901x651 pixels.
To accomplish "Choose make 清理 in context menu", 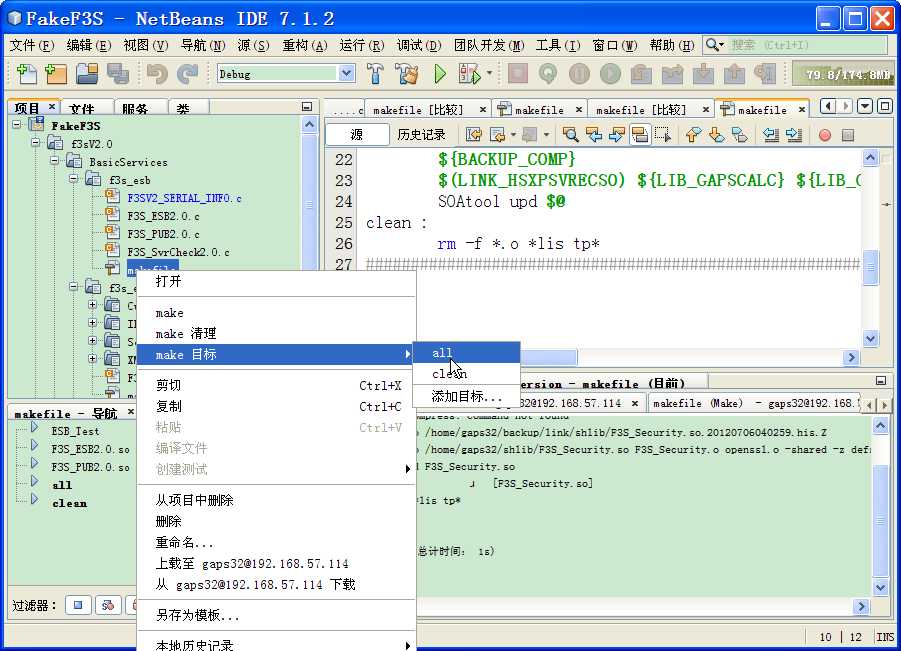I will tap(276, 333).
